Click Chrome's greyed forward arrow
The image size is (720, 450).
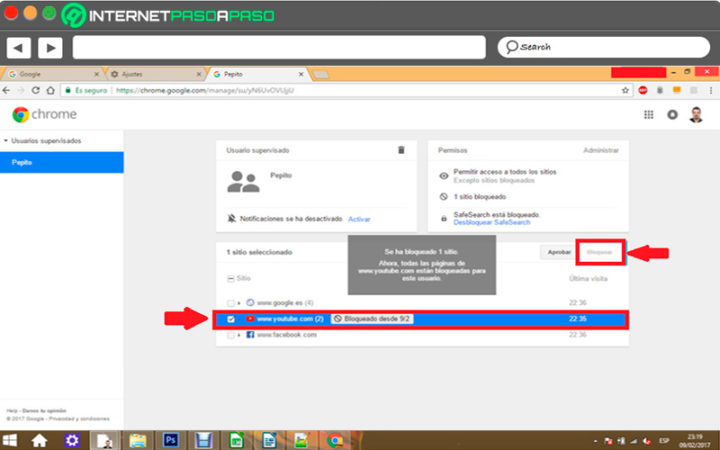pyautogui.click(x=20, y=90)
